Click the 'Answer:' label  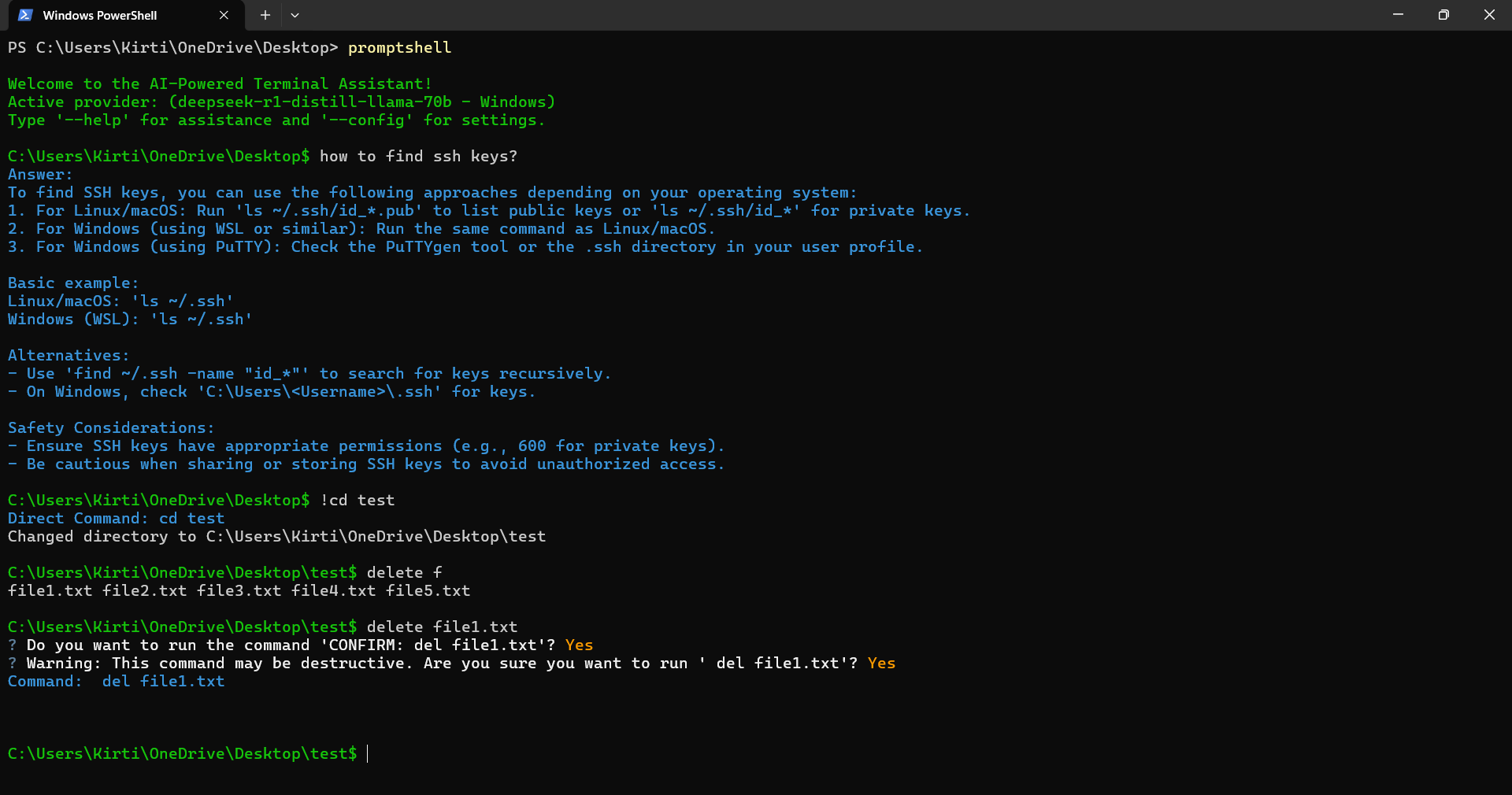point(40,175)
